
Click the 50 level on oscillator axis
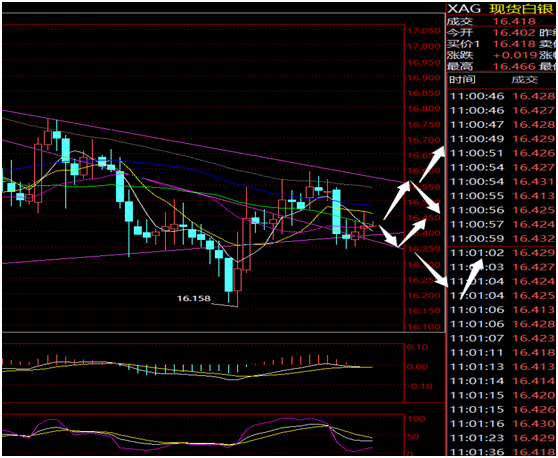coord(414,437)
